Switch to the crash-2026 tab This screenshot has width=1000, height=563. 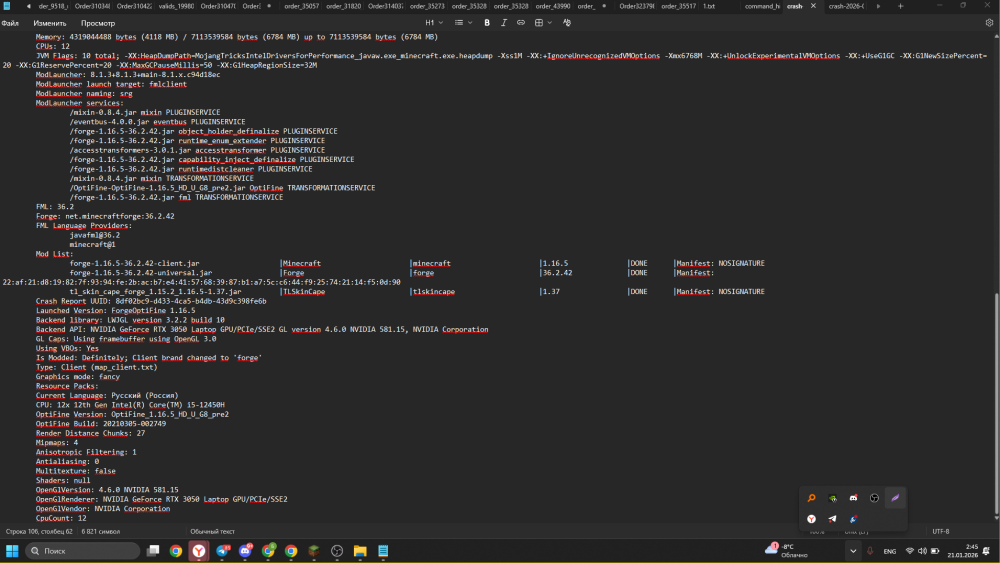pyautogui.click(x=846, y=6)
